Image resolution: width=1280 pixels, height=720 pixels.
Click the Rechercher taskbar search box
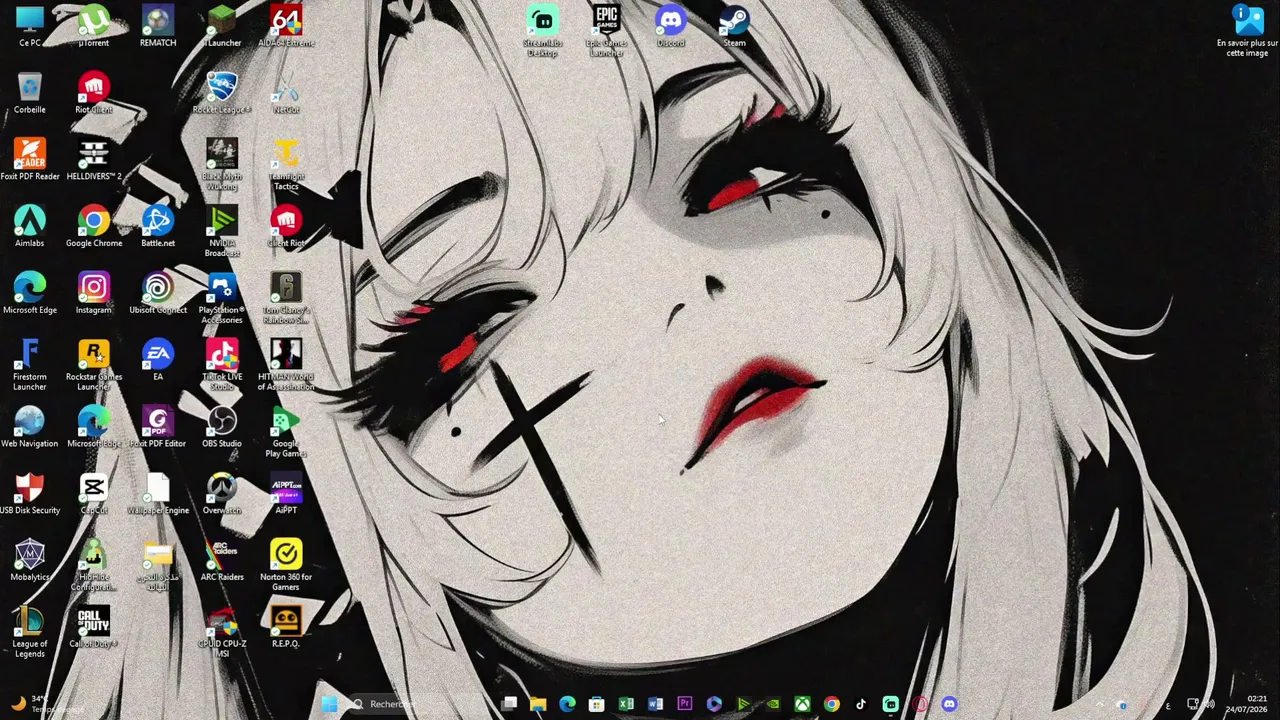pos(420,704)
